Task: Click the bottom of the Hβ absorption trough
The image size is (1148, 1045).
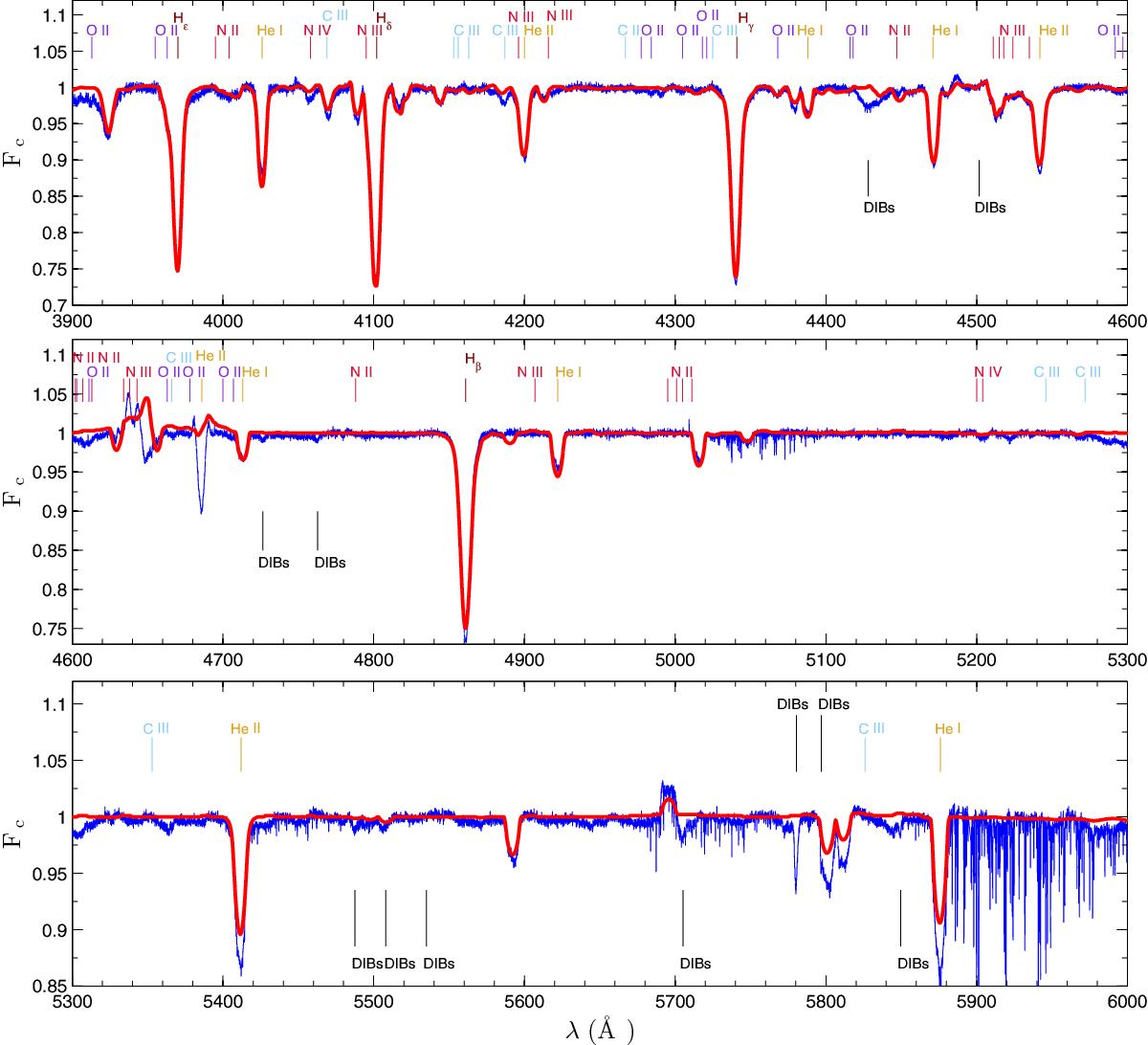Action: [465, 629]
